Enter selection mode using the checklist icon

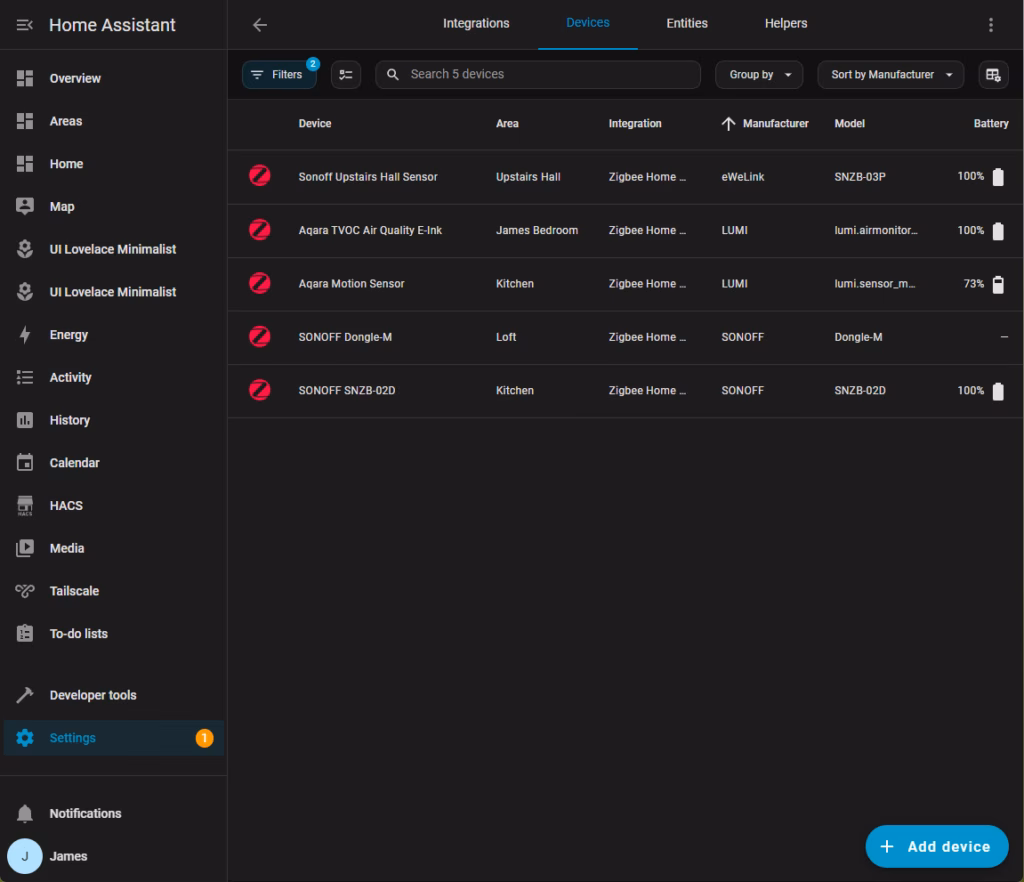pyautogui.click(x=346, y=75)
